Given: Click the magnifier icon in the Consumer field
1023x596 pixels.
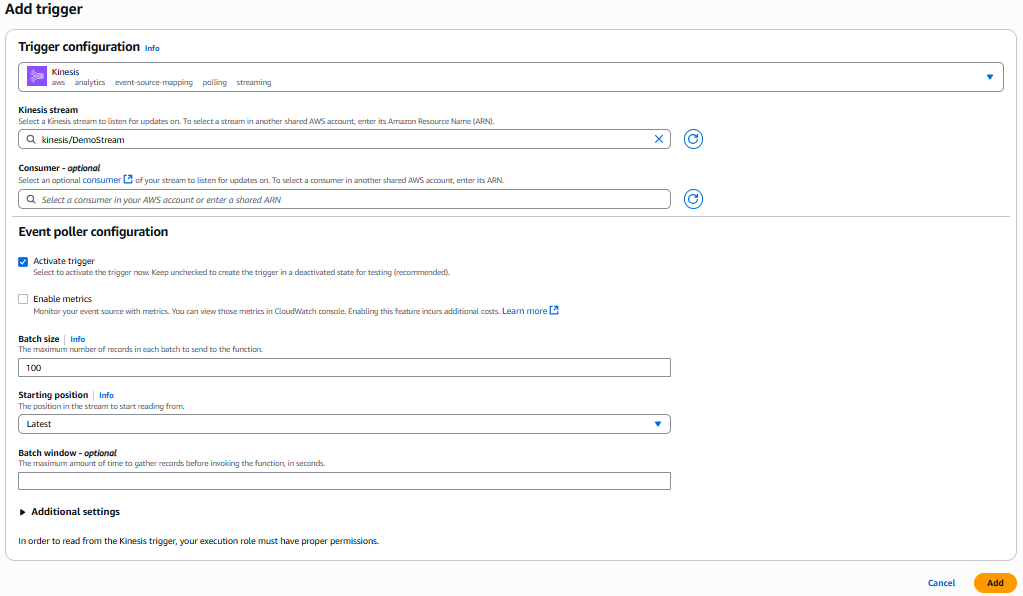Looking at the screenshot, I should pos(31,200).
